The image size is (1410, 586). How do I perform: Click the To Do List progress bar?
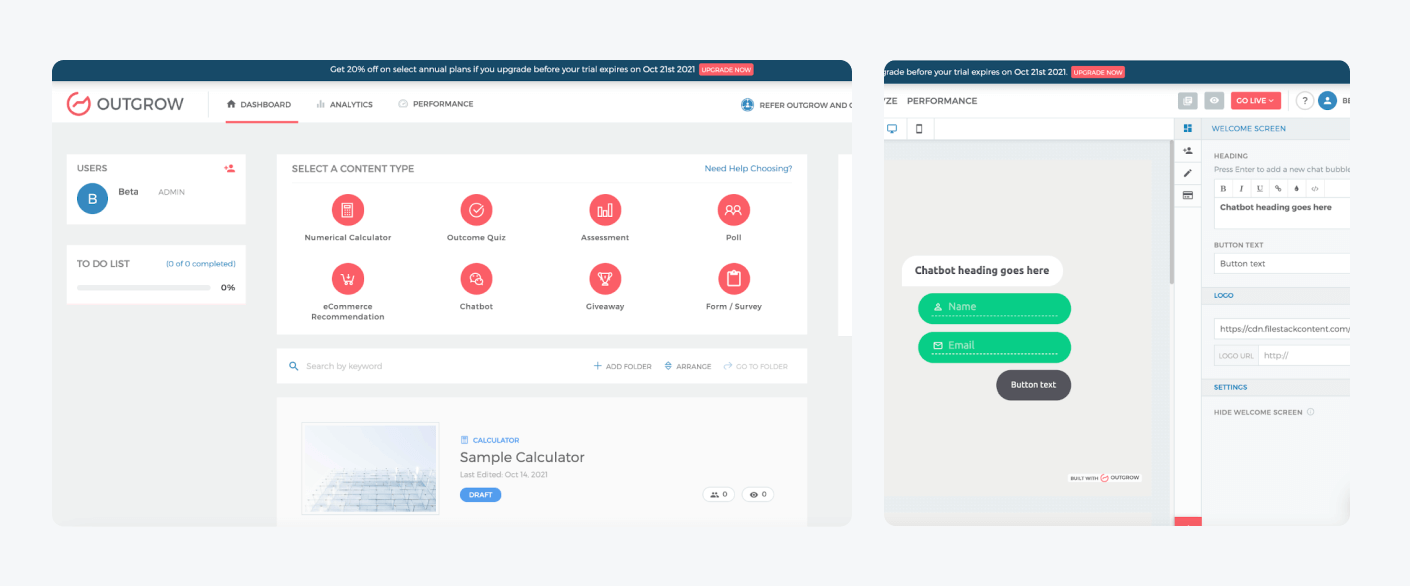(144, 287)
